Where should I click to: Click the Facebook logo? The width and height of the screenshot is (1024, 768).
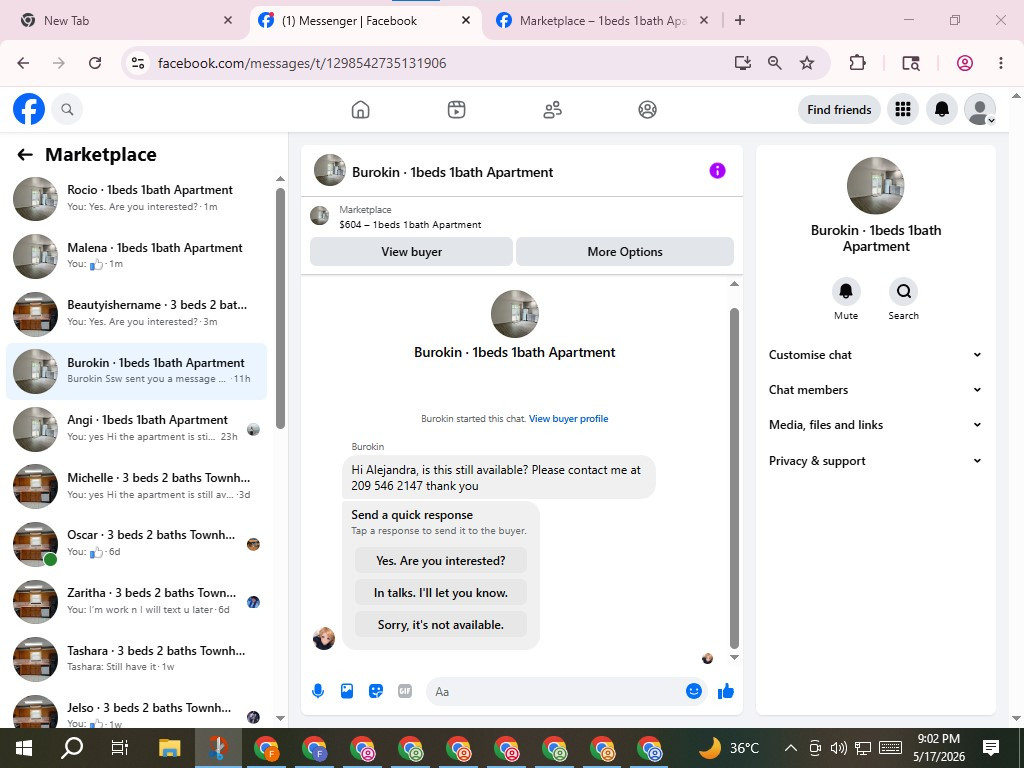coord(29,109)
